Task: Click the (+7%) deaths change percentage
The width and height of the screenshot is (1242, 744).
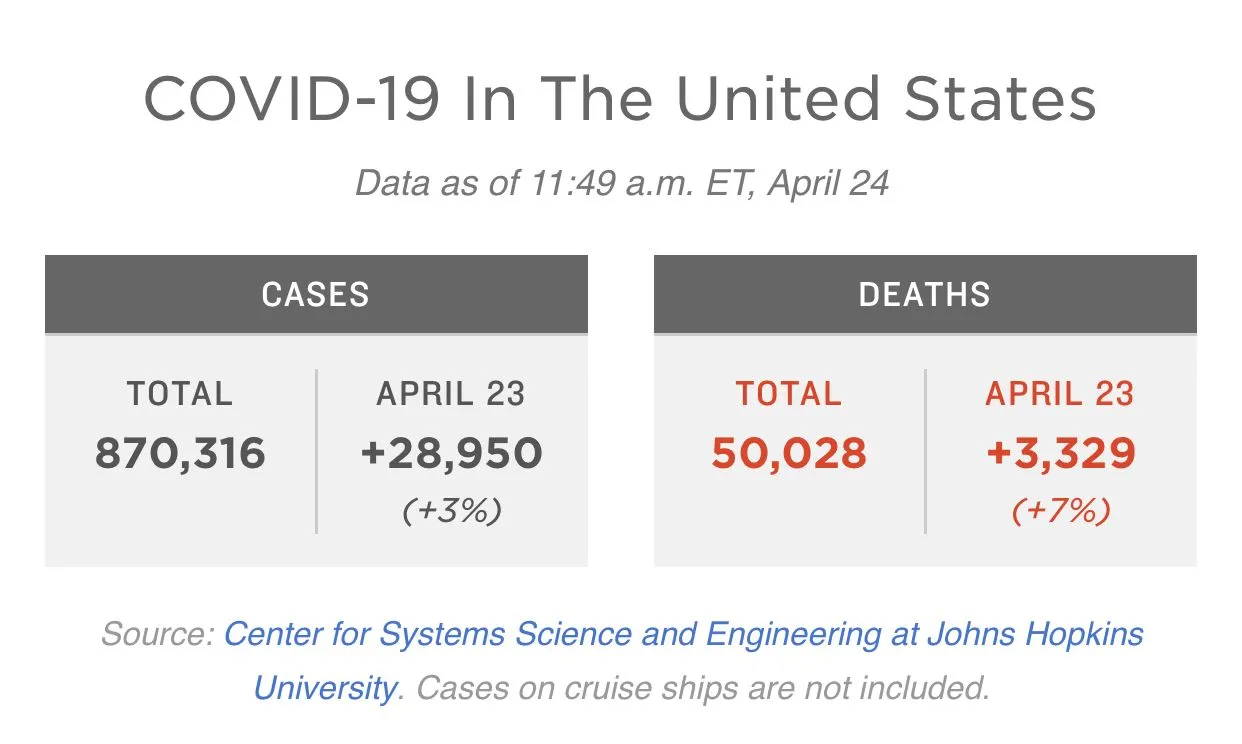Action: pyautogui.click(x=1061, y=511)
